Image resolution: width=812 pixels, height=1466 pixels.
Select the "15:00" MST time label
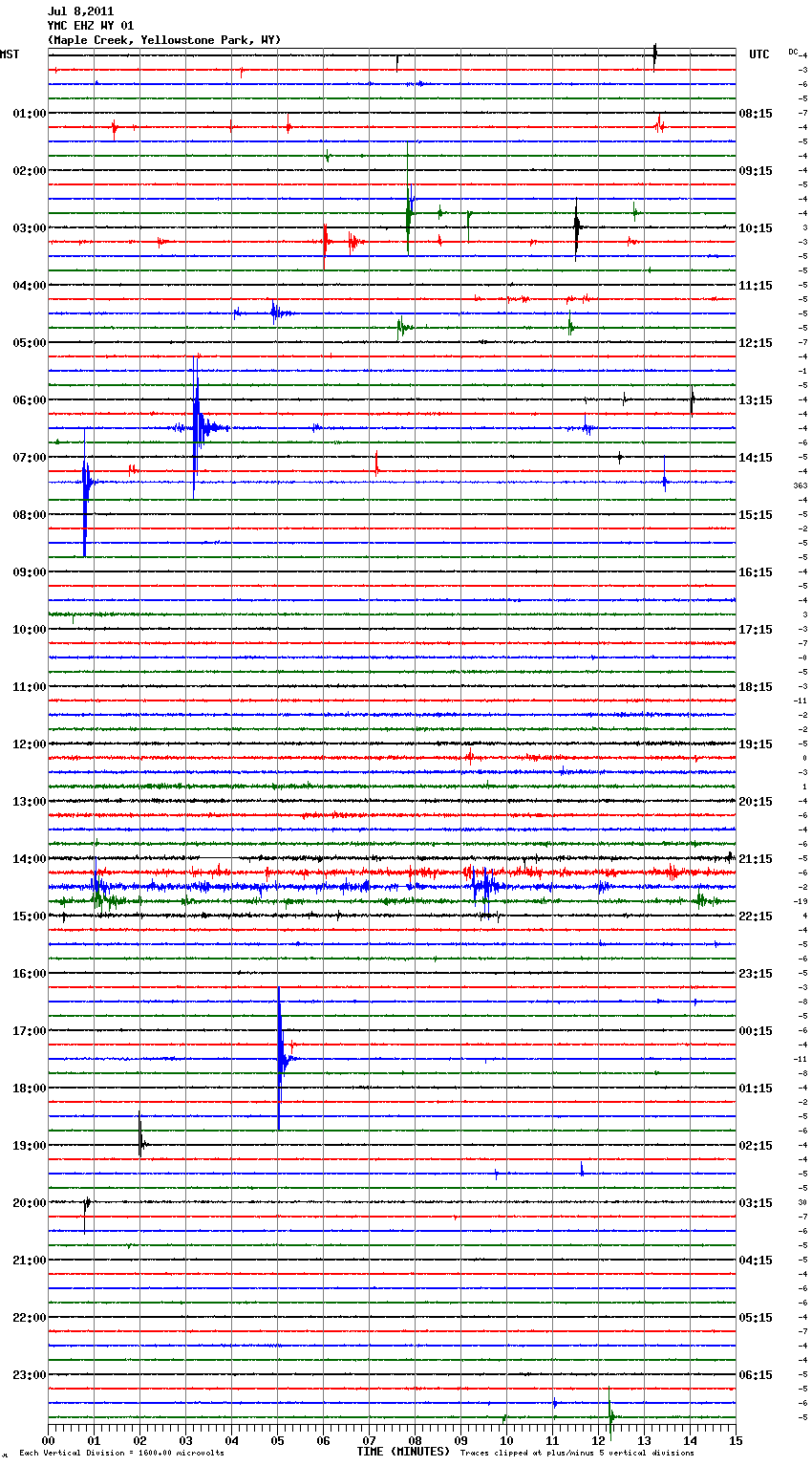pyautogui.click(x=29, y=916)
